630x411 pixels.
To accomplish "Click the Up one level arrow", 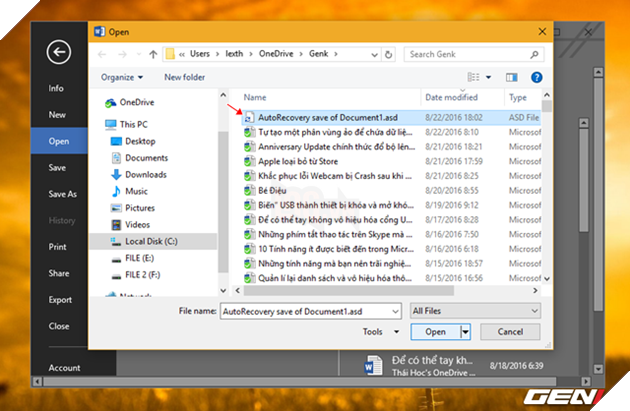I will (x=153, y=54).
